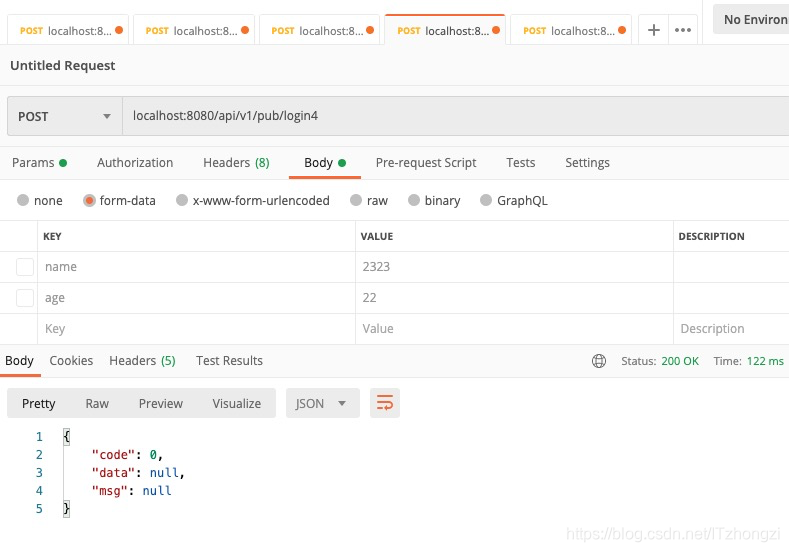789x552 pixels.
Task: Open the Authorization request tab
Action: (x=135, y=163)
